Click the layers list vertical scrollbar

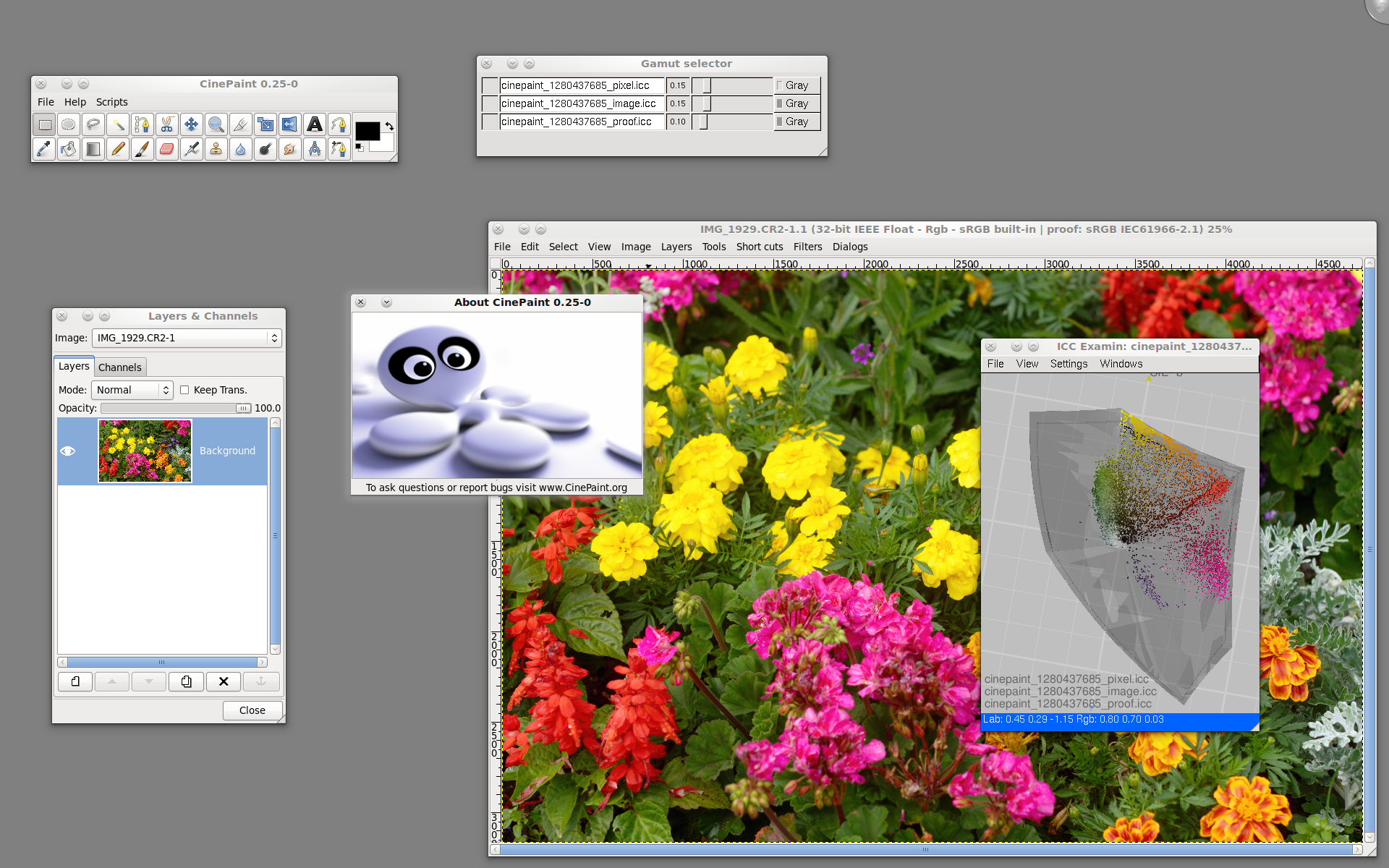coord(275,536)
